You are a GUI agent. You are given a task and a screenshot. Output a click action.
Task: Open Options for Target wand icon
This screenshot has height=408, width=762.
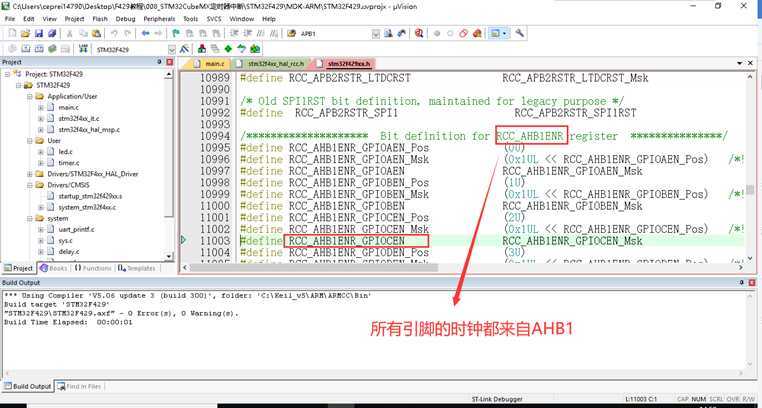click(x=185, y=49)
